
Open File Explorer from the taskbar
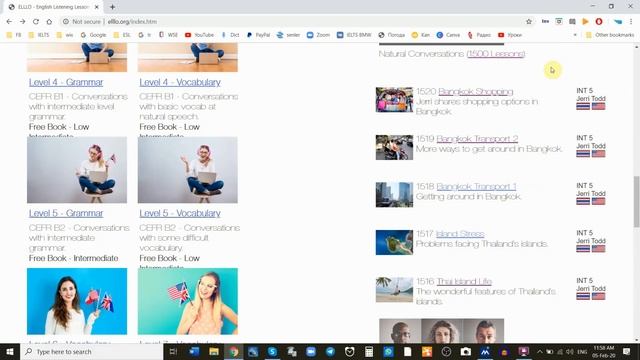click(213, 351)
